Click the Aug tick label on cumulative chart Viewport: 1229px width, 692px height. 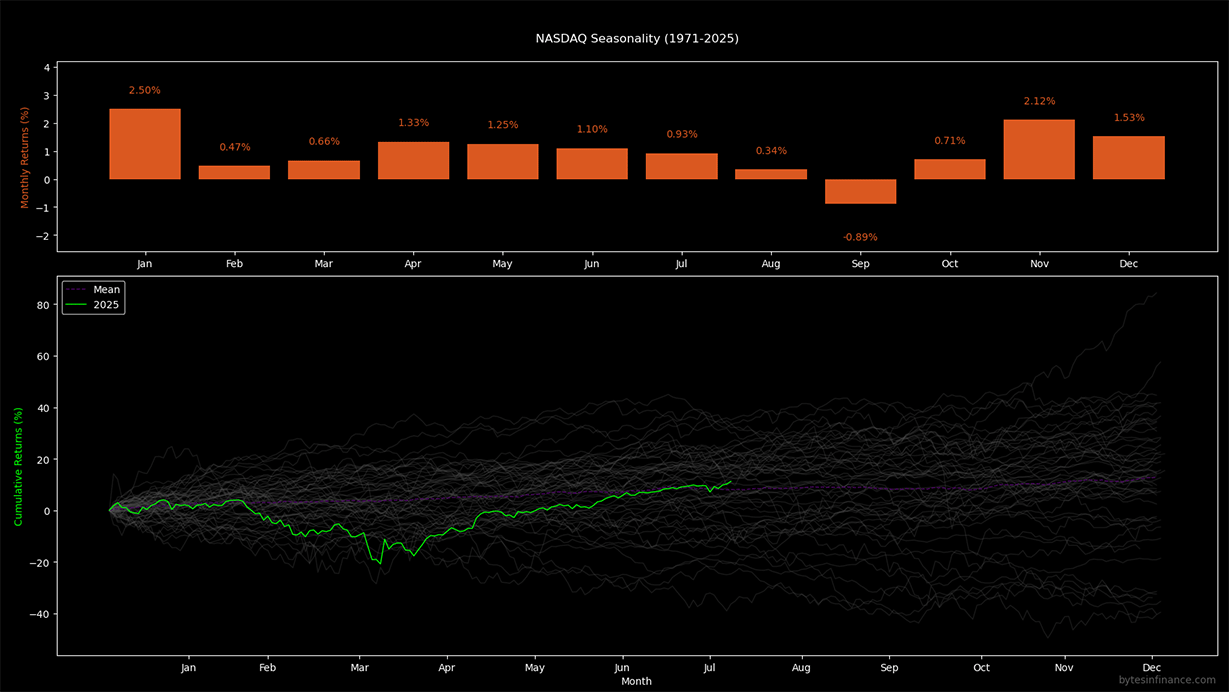[x=801, y=667]
